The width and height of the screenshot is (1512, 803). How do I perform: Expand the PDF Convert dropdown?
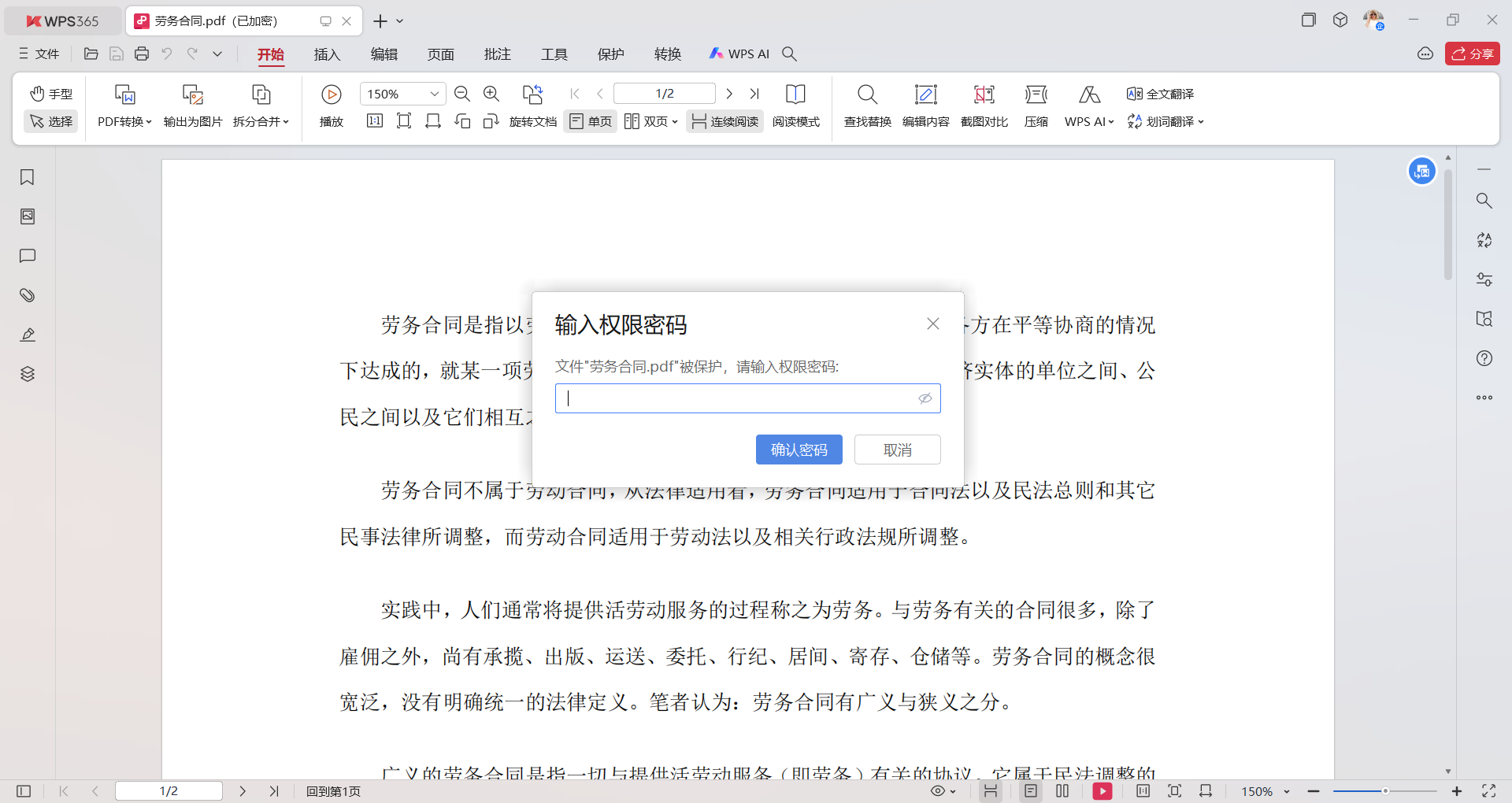coord(124,121)
